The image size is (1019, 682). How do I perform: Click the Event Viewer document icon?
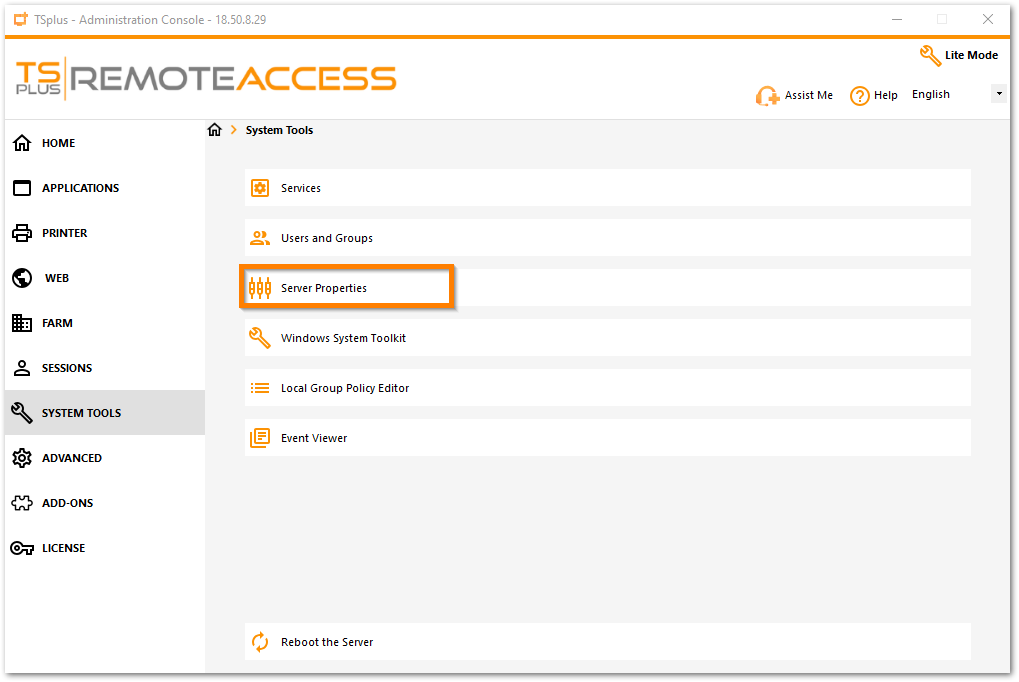(x=260, y=438)
